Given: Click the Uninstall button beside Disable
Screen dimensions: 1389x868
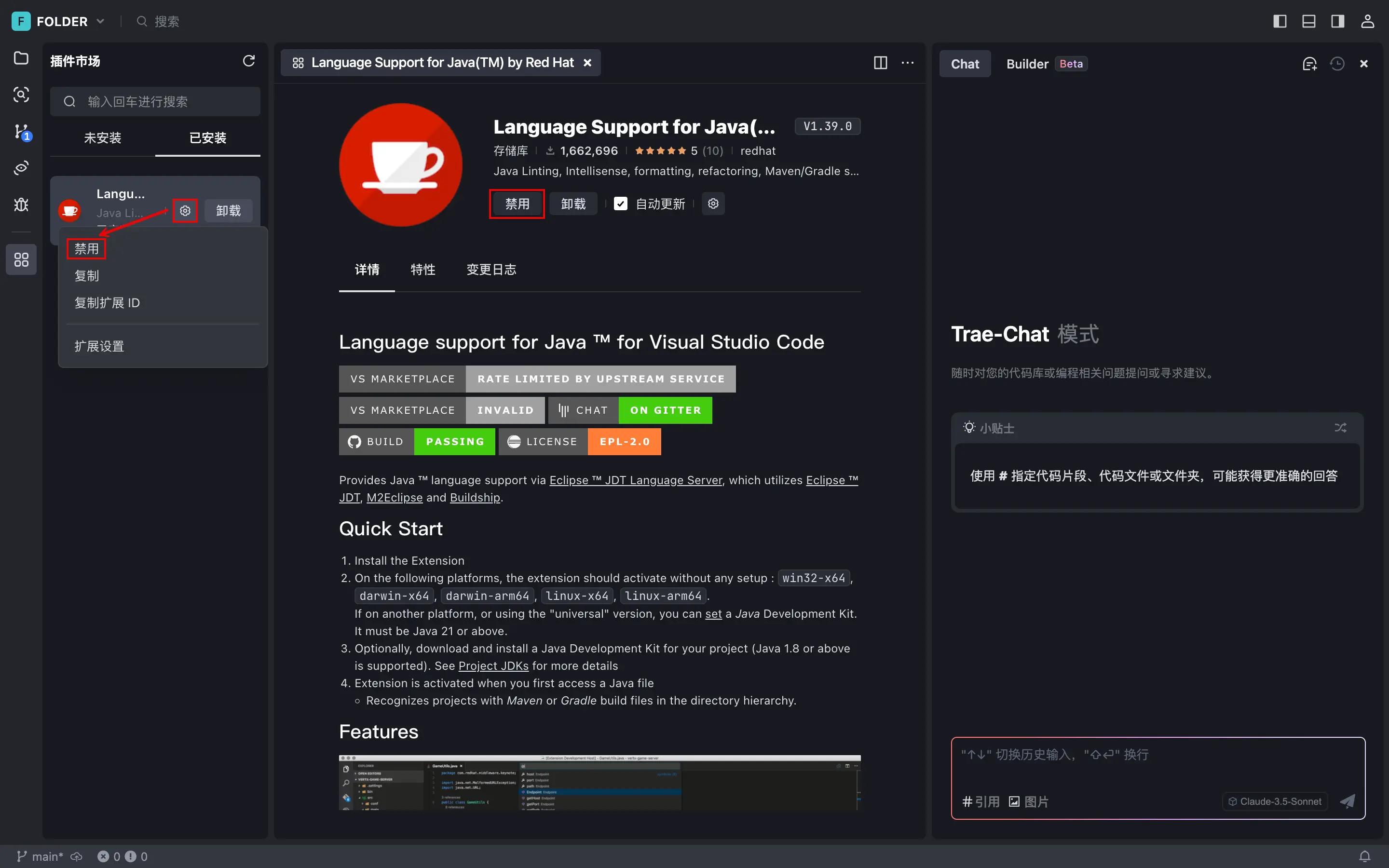Looking at the screenshot, I should point(573,204).
